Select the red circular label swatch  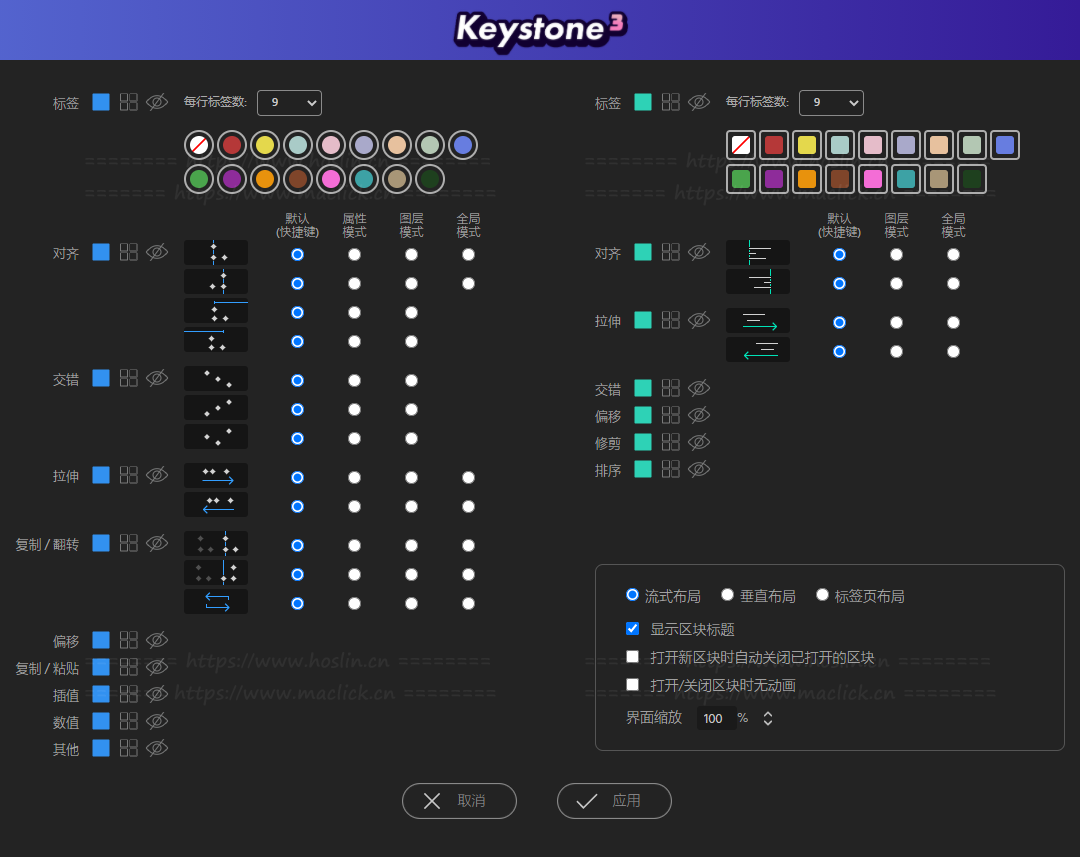[232, 145]
